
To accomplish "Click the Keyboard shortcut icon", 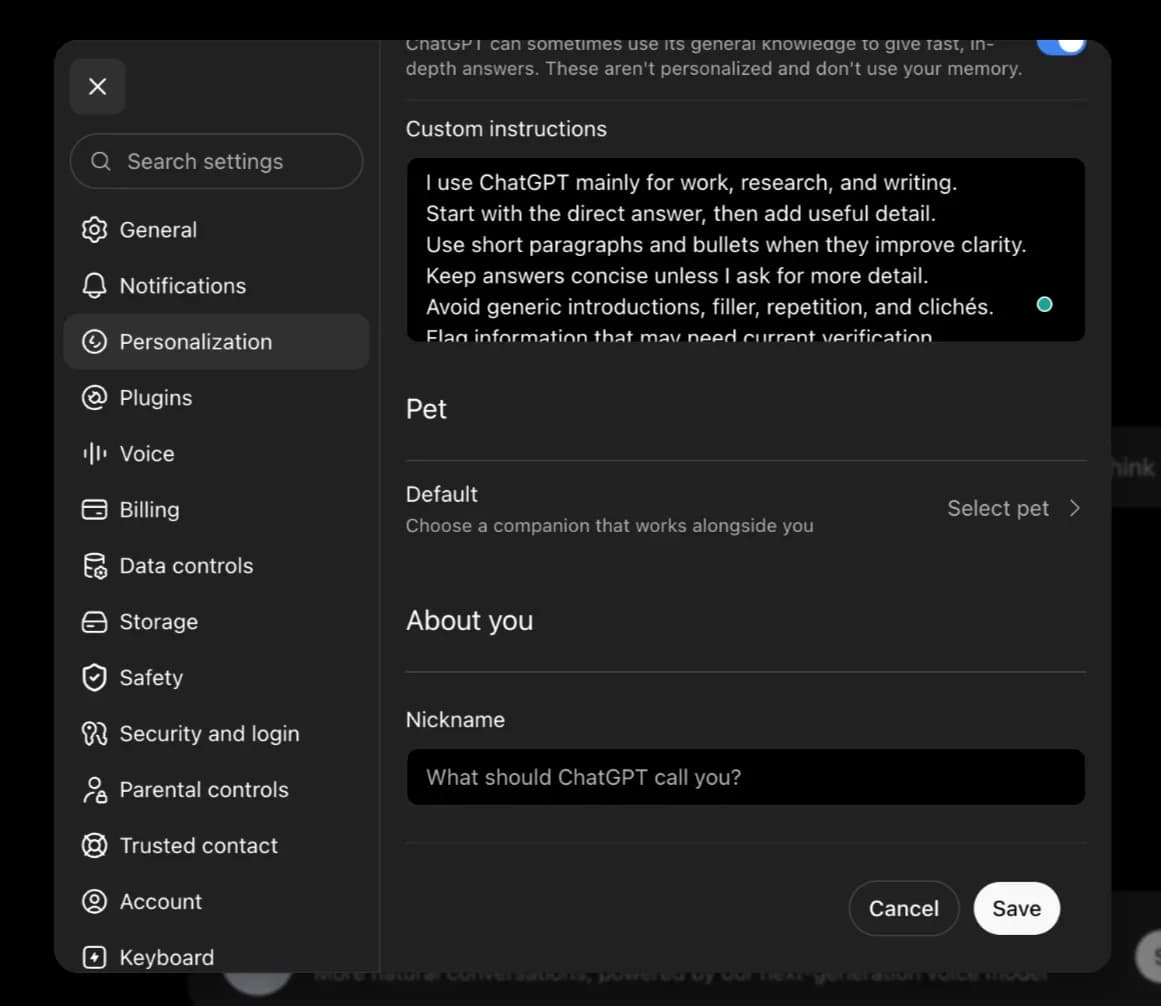I will [94, 957].
